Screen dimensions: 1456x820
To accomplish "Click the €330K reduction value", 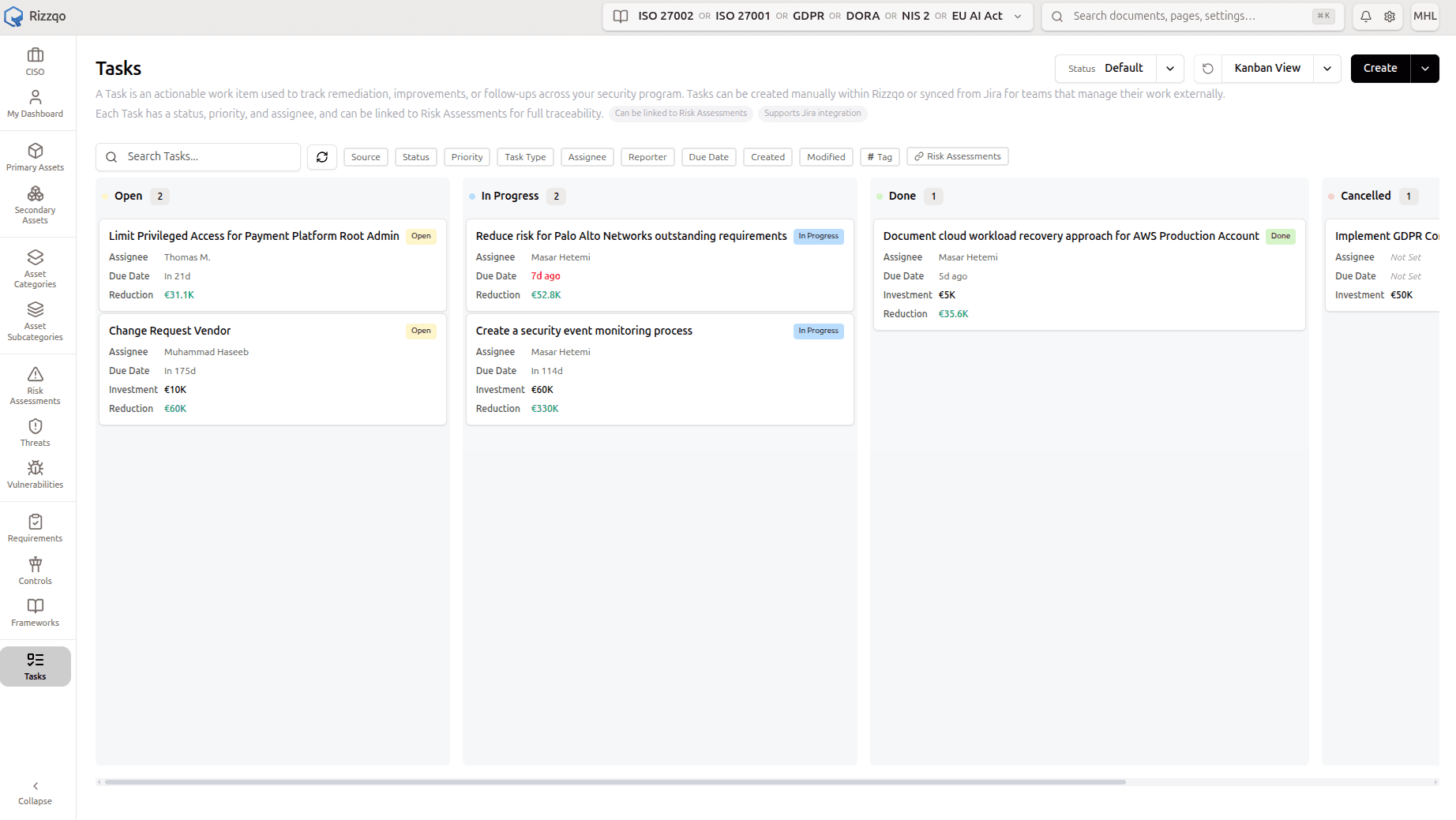I will point(545,409).
